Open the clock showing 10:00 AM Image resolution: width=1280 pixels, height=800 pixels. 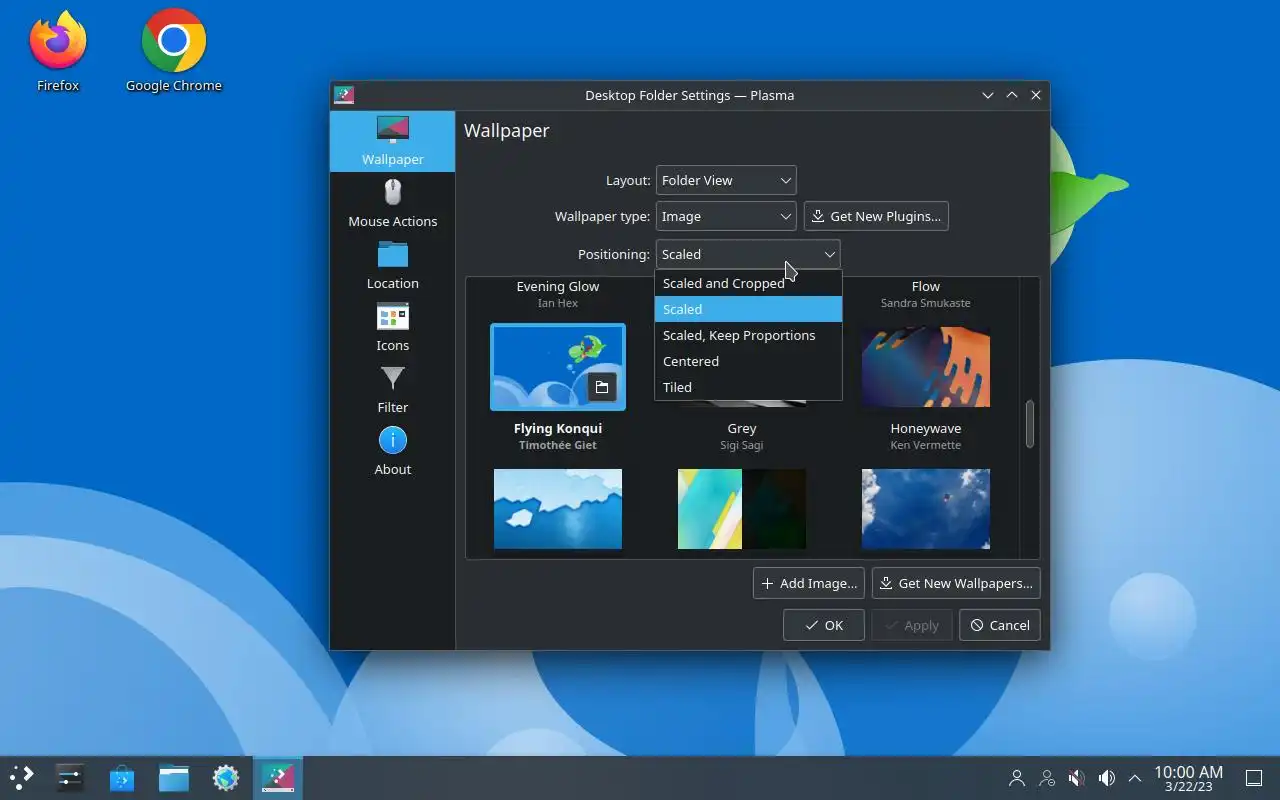pyautogui.click(x=1188, y=778)
